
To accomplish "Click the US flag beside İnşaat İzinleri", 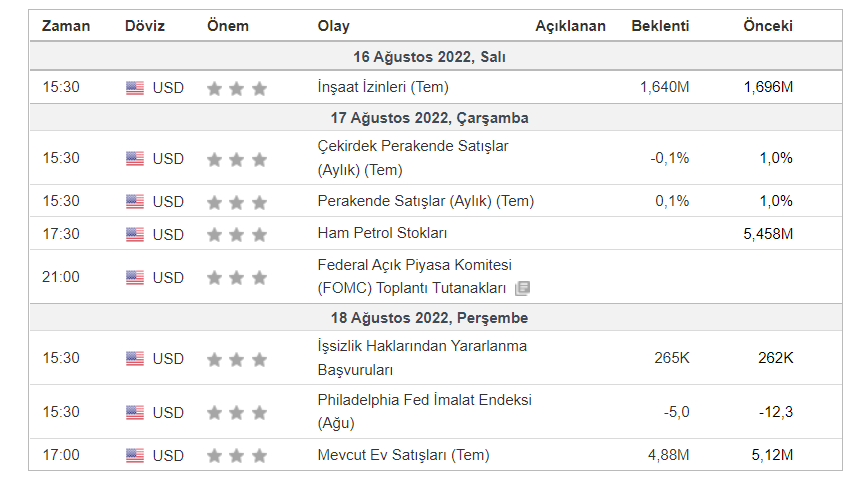I will (135, 88).
